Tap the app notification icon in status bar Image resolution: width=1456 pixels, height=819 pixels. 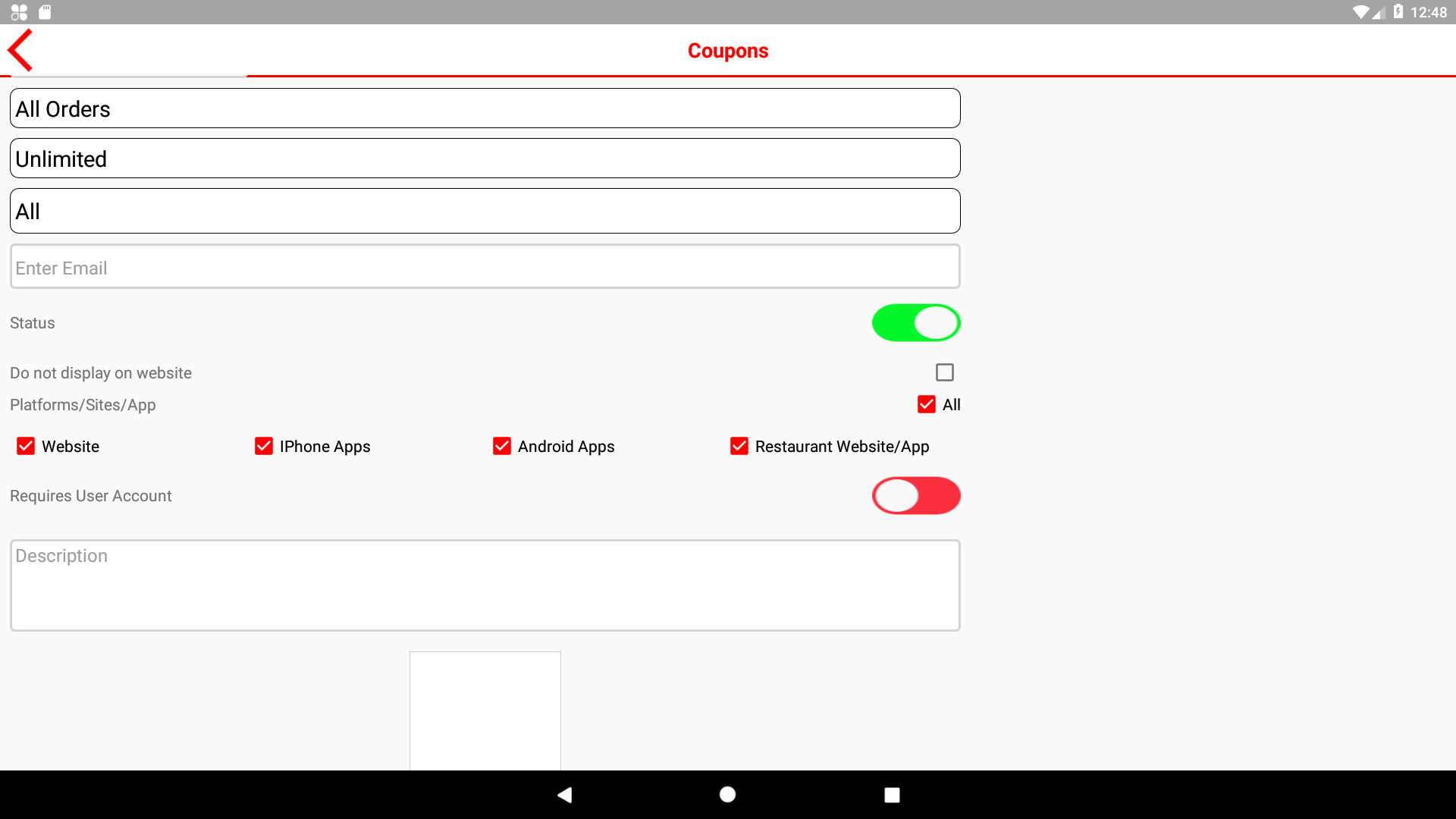click(19, 12)
